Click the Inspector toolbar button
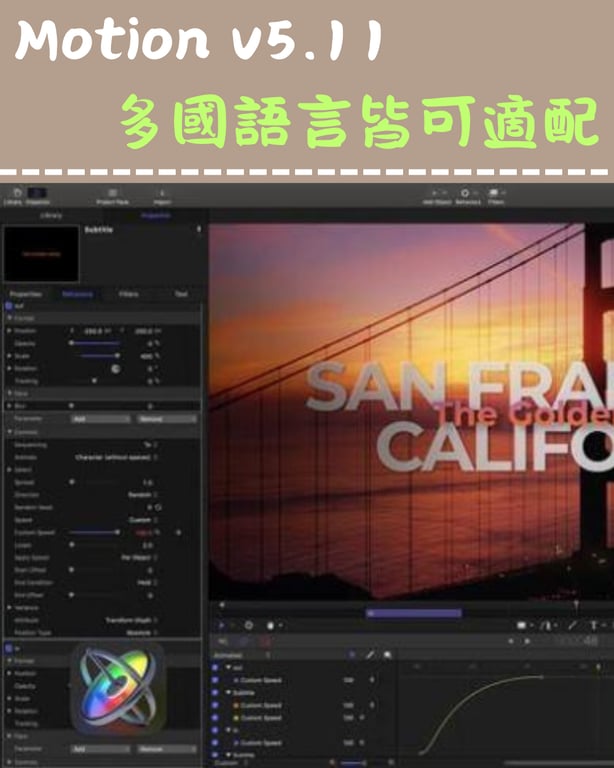This screenshot has width=614, height=768. pos(38,196)
